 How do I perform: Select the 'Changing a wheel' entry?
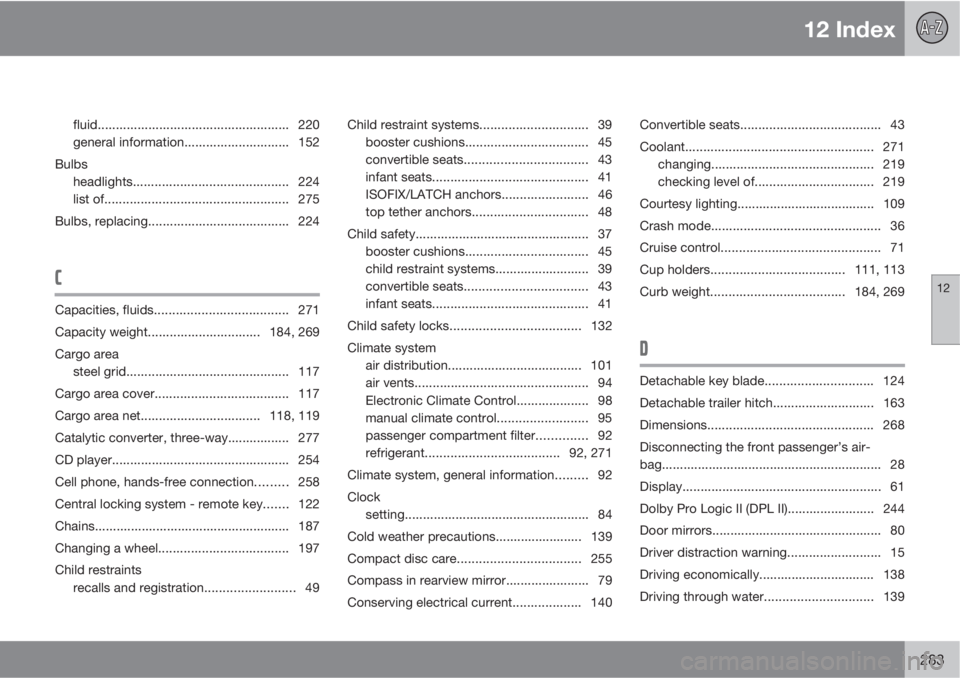pyautogui.click(x=187, y=548)
